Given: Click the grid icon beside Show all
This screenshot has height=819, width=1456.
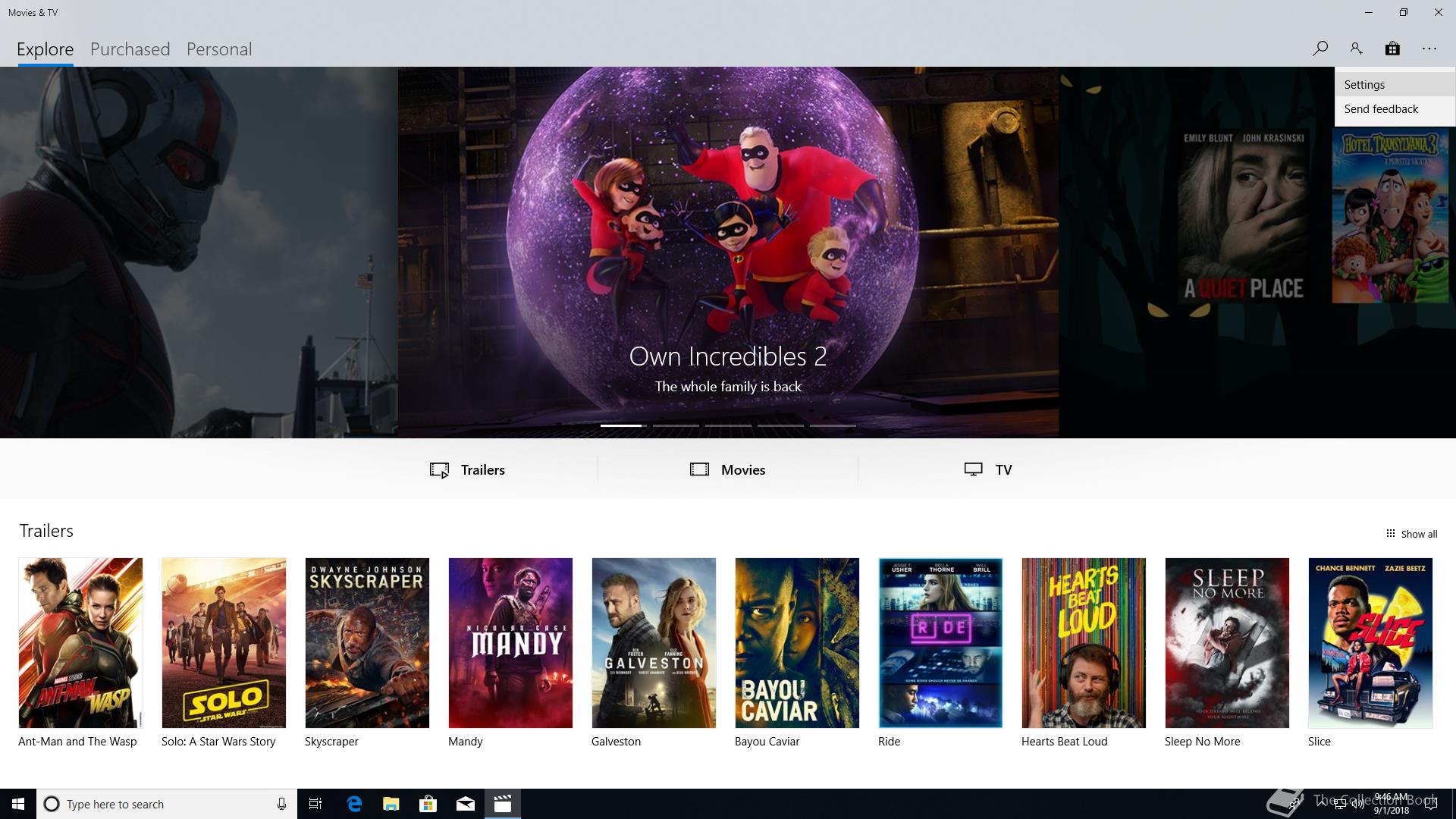Looking at the screenshot, I should point(1390,533).
